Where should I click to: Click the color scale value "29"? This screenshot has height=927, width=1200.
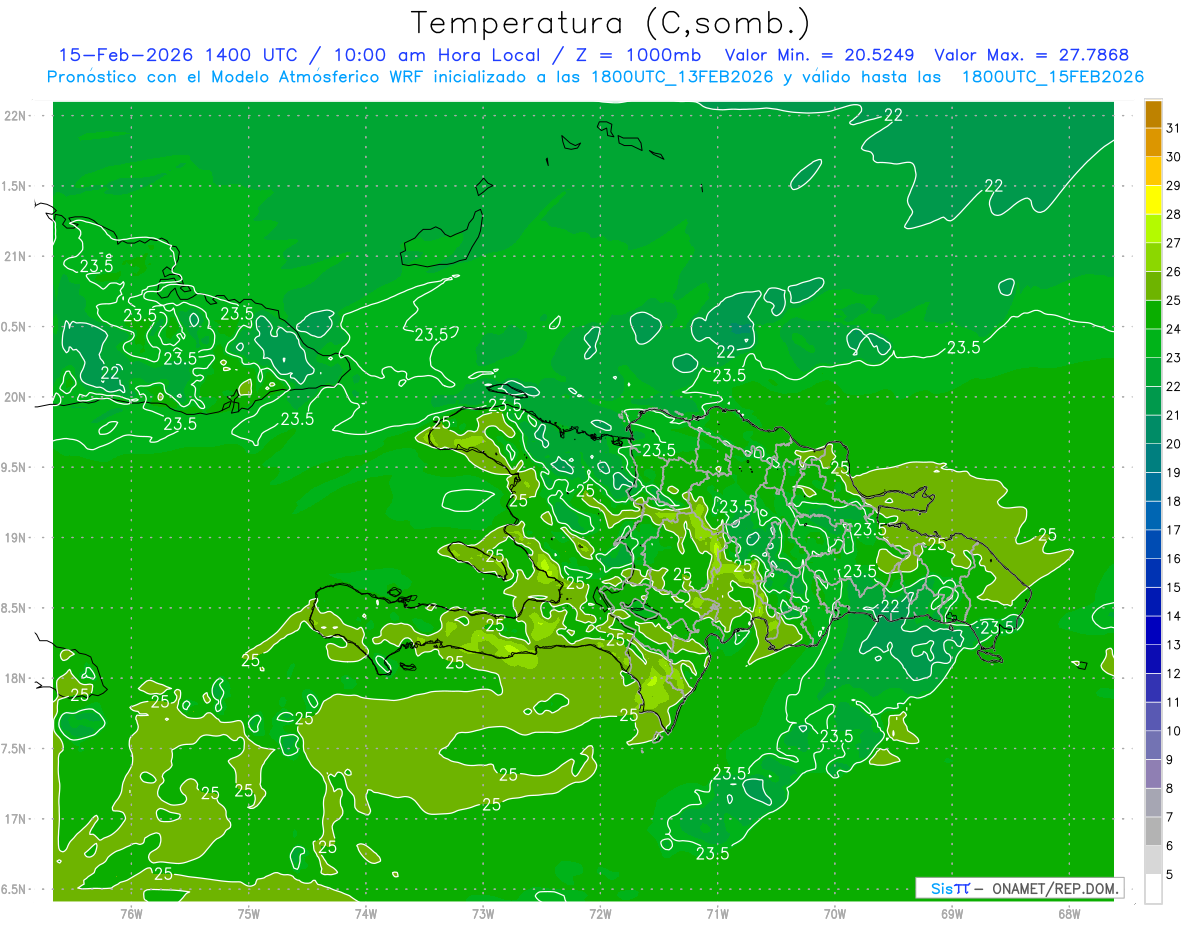(1174, 186)
